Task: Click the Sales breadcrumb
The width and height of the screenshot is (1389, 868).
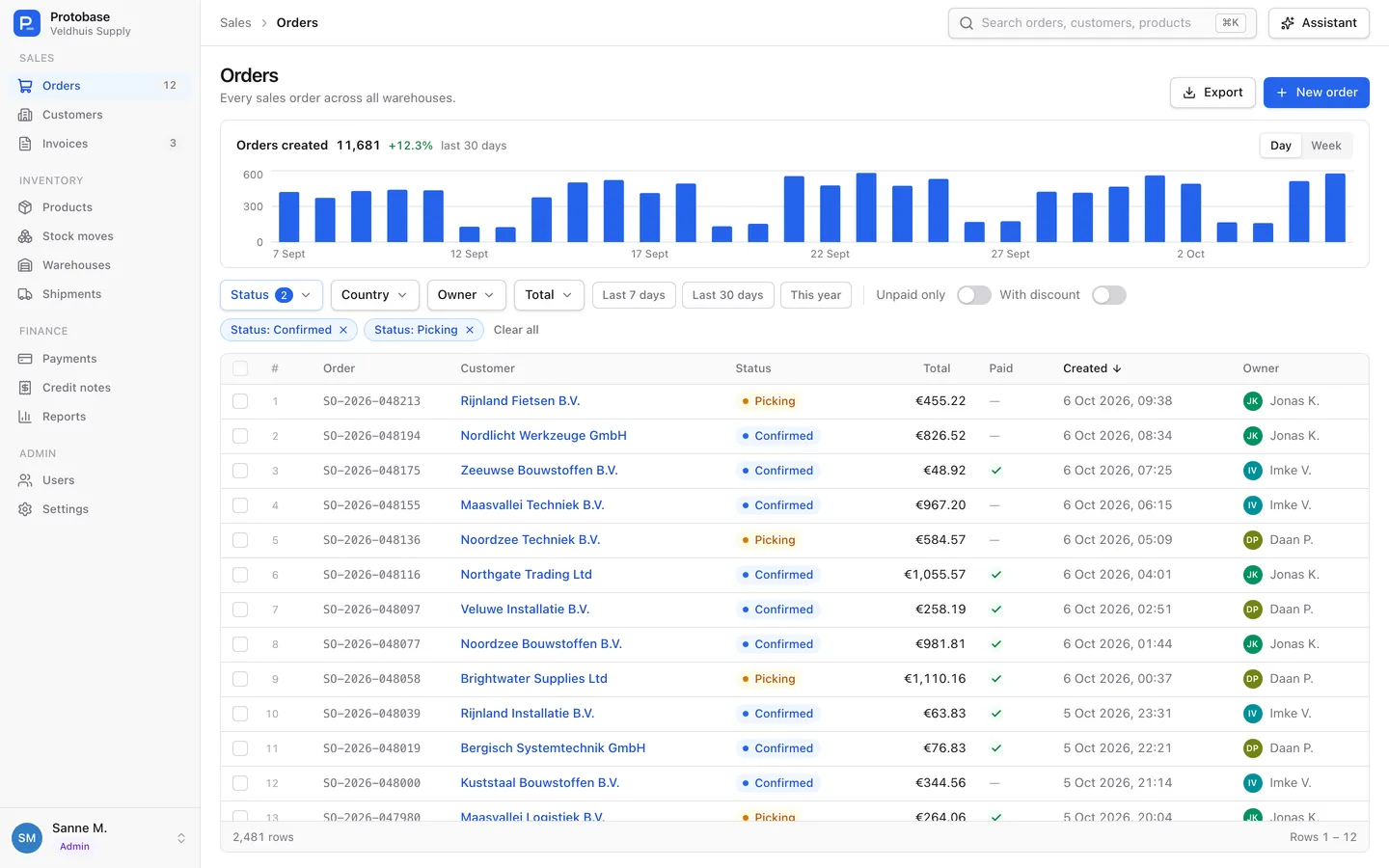Action: coord(235,23)
